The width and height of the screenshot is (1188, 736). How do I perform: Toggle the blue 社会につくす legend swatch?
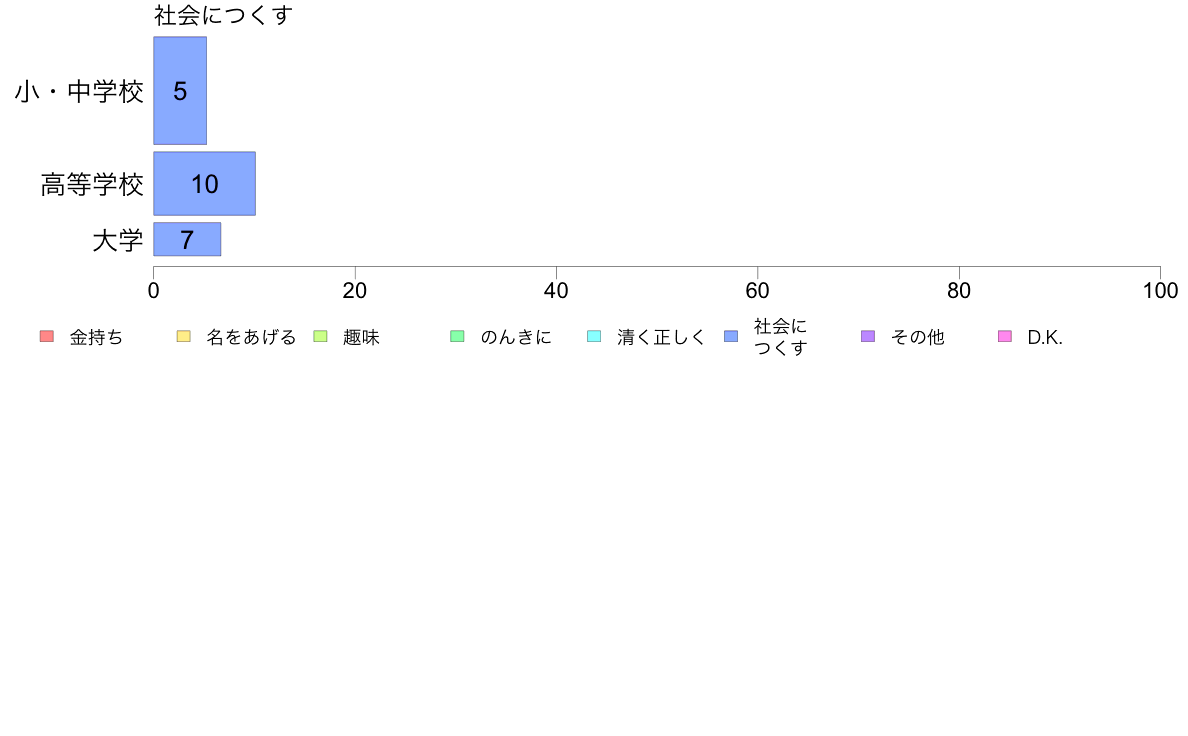[x=731, y=337]
